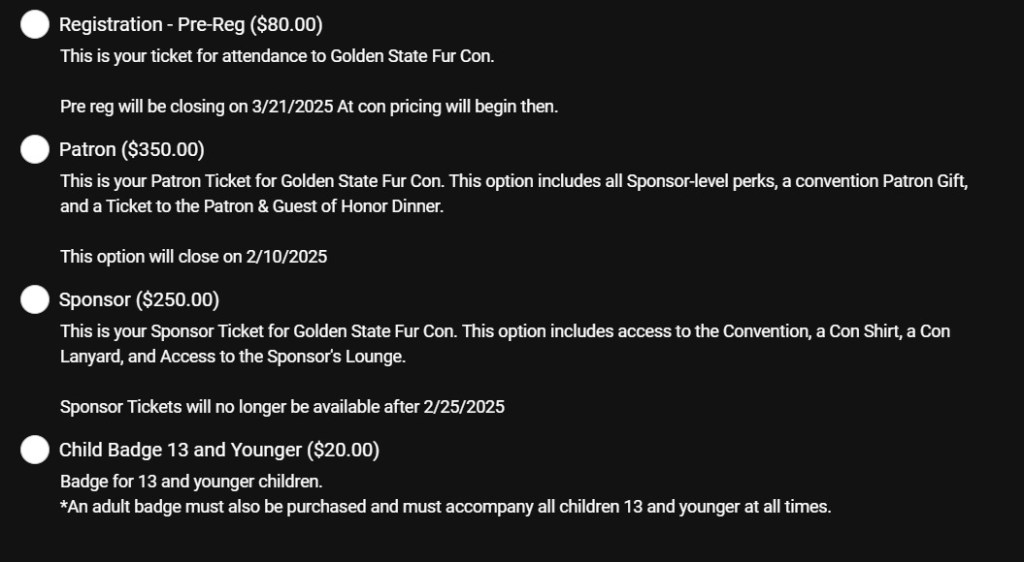Click the pre-reg closing 3/21/2025 notice

(308, 107)
